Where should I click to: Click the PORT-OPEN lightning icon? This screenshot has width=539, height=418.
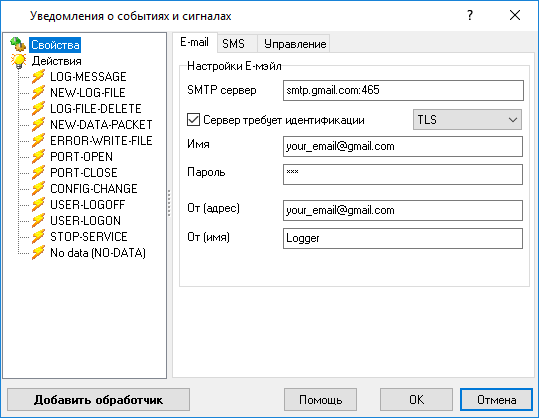tap(38, 156)
